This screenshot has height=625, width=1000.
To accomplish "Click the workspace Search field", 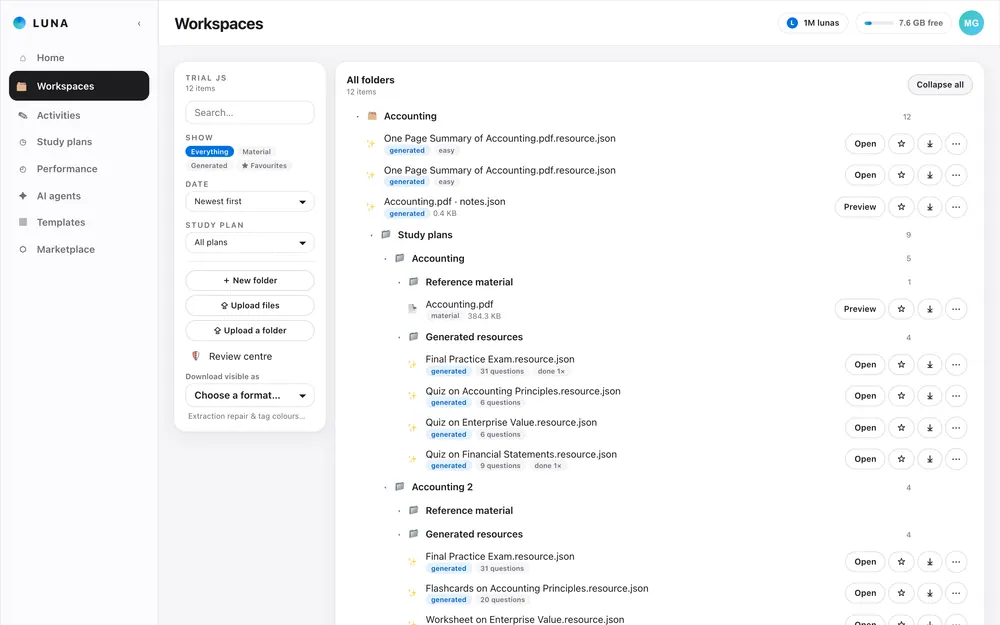I will point(250,113).
